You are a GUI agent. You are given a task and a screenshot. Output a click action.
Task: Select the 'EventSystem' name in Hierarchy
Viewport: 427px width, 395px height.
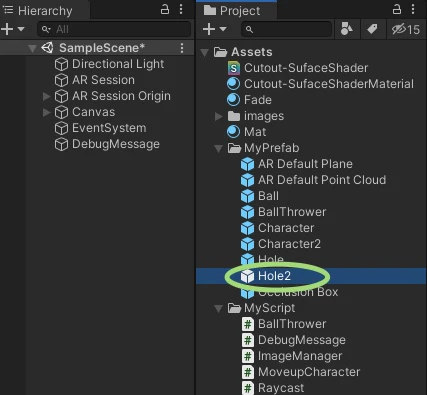(x=109, y=128)
